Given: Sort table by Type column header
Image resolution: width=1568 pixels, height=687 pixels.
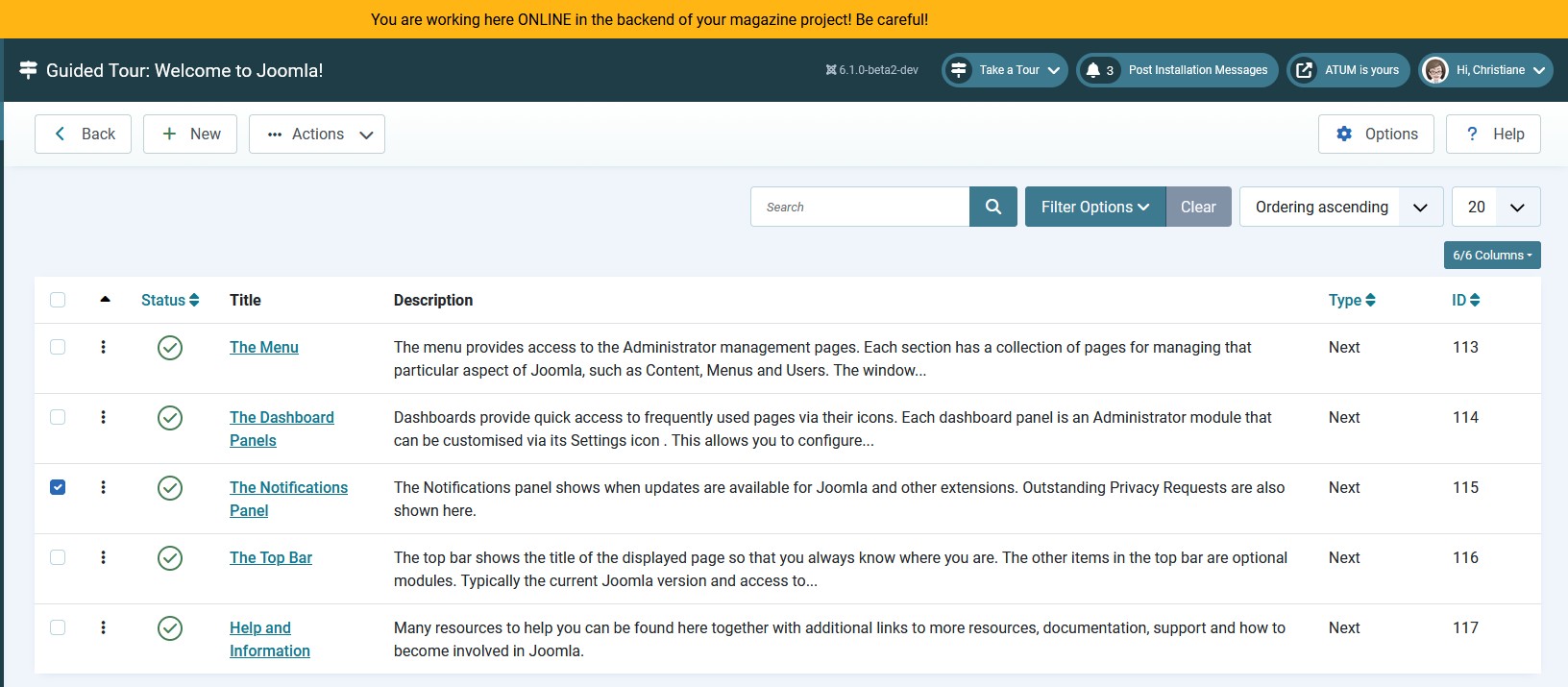Looking at the screenshot, I should pyautogui.click(x=1351, y=300).
